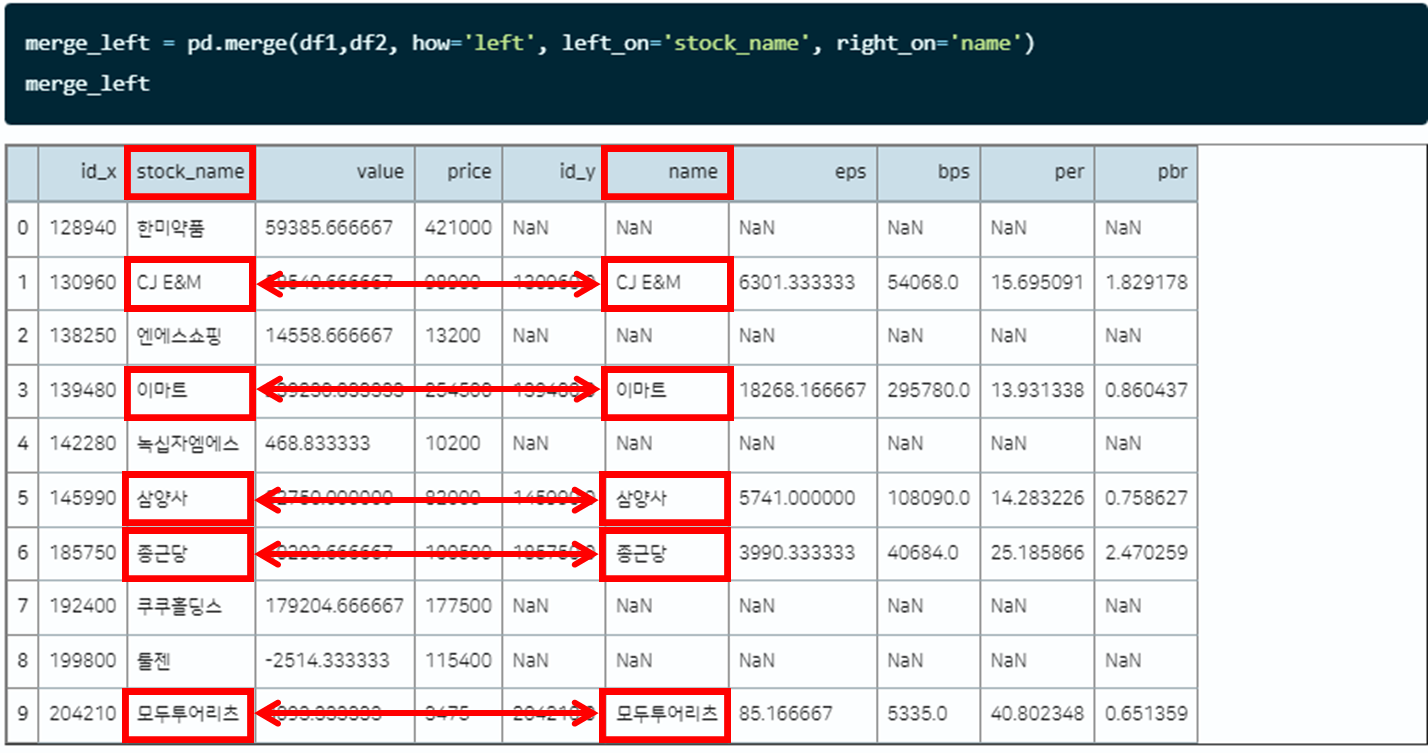The height and width of the screenshot is (753, 1428).
Task: Click the pd.merge code line in the cell
Action: click(x=529, y=44)
